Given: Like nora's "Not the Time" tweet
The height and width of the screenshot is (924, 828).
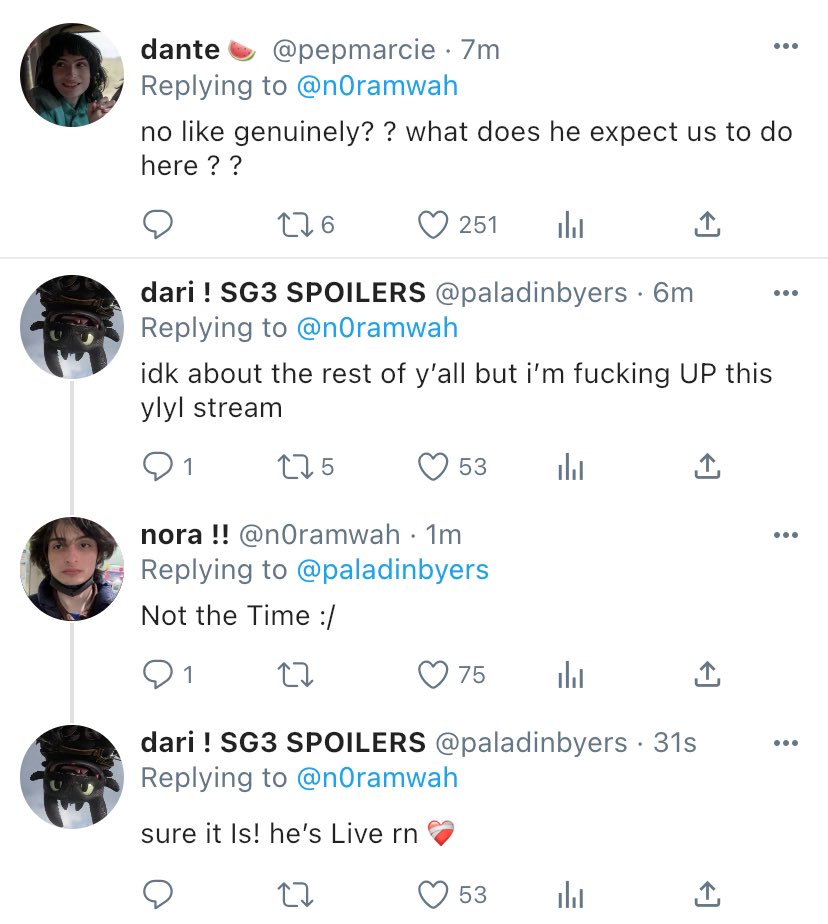Looking at the screenshot, I should point(433,675).
